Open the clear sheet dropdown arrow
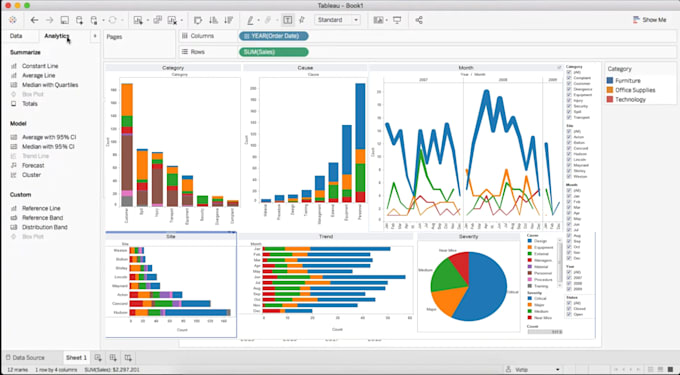This screenshot has width=680, height=375. (181, 20)
